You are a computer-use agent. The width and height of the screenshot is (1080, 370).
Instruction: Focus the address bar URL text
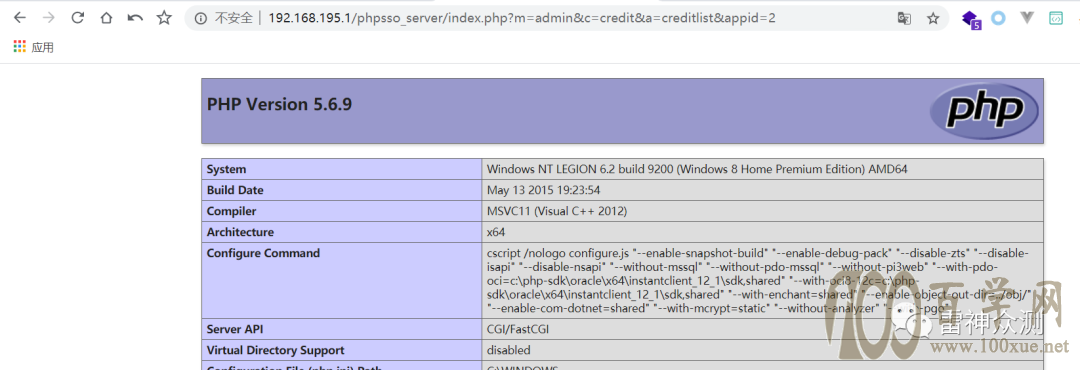click(521, 18)
